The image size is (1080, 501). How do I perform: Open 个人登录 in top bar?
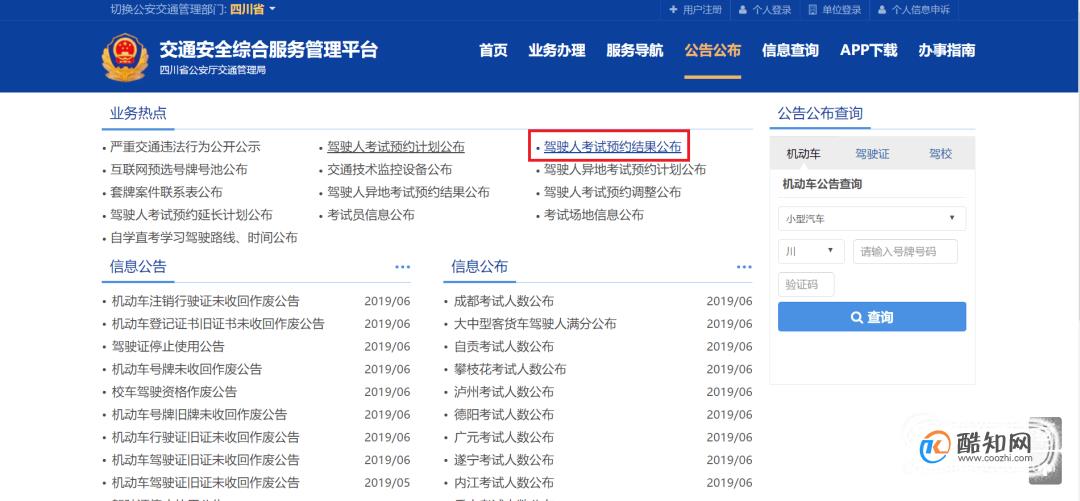click(x=765, y=10)
